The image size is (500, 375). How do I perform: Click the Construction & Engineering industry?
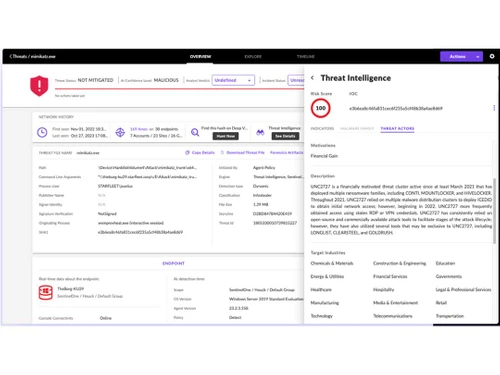tap(399, 263)
